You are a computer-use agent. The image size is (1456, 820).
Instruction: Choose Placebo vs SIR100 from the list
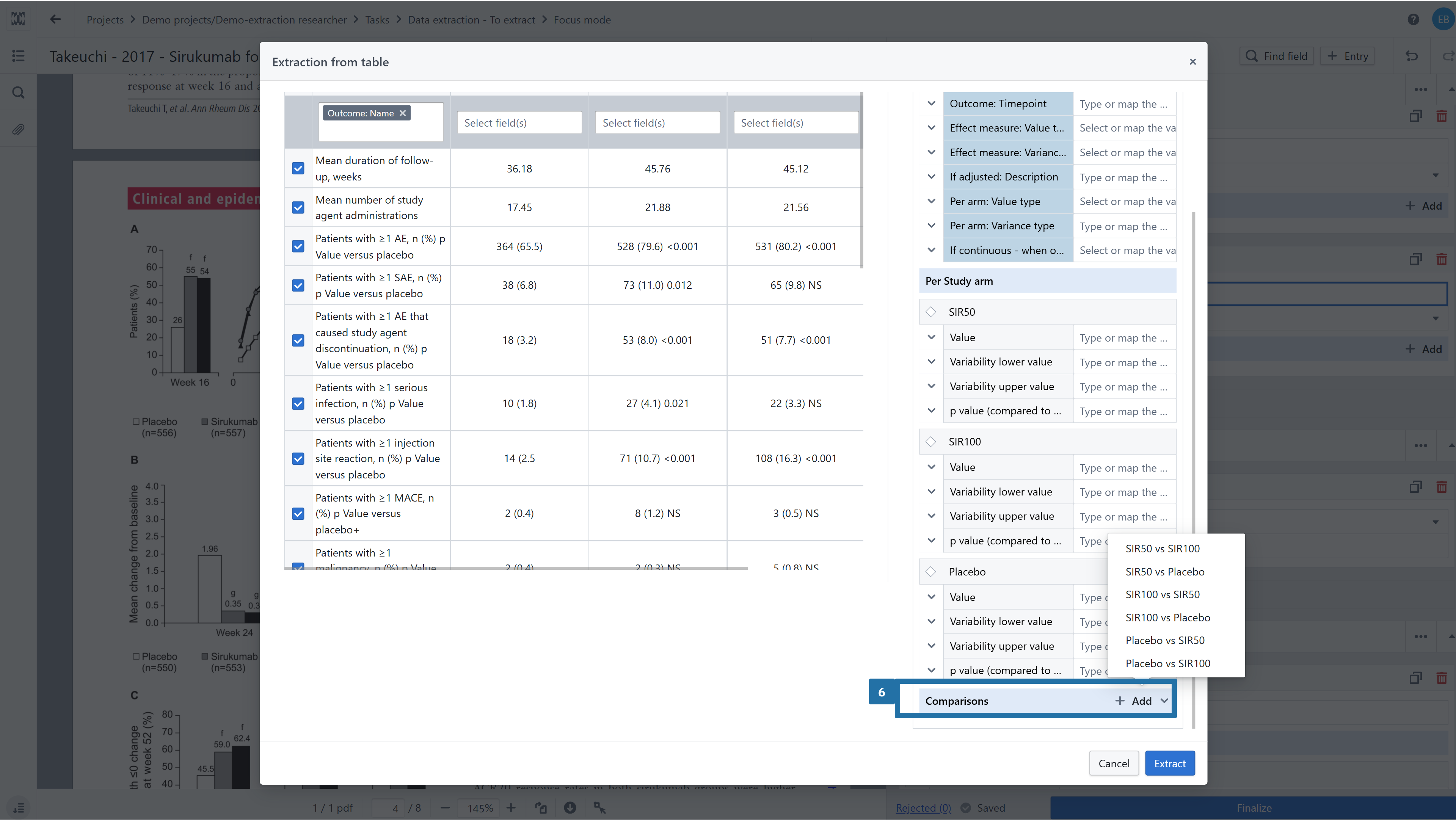coord(1167,663)
